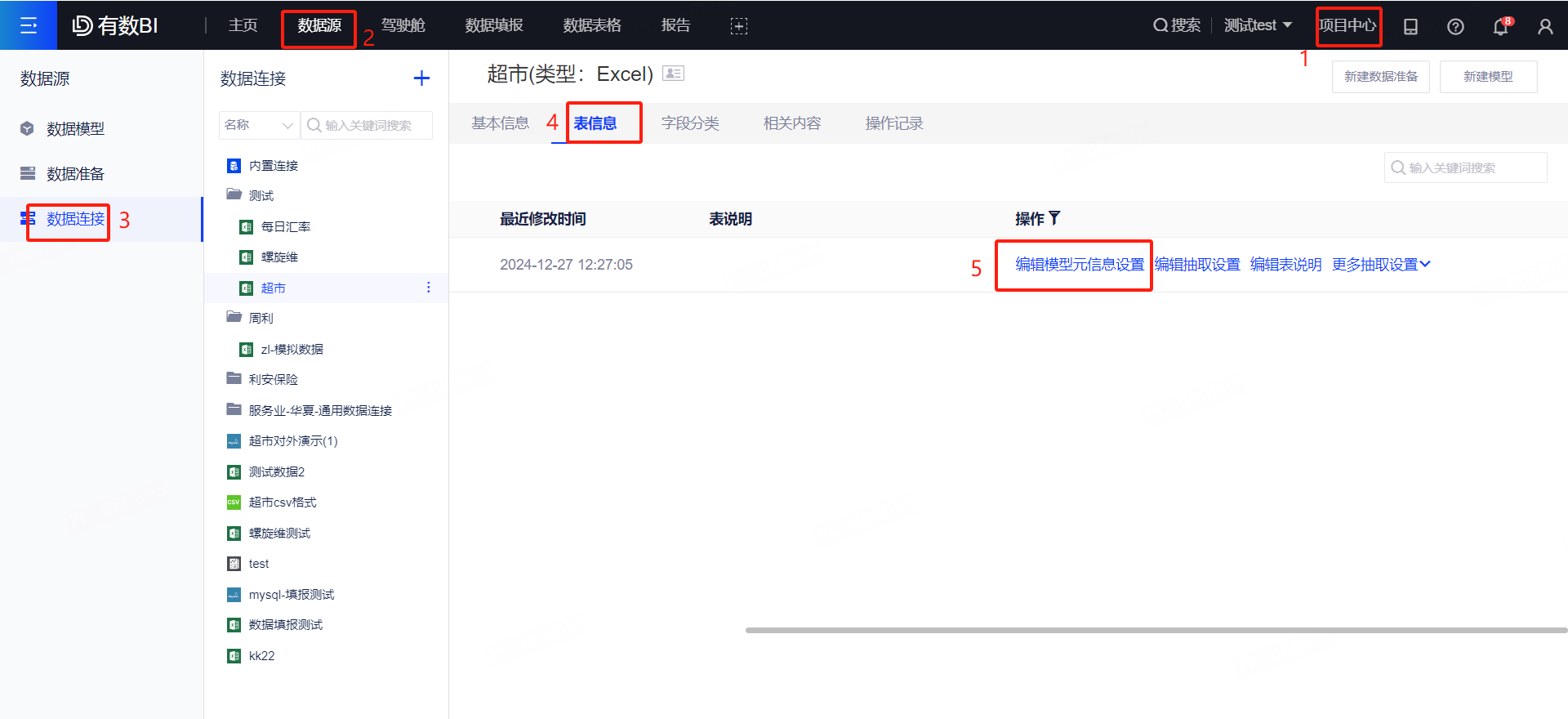
Task: Add a new data connection with plus icon
Action: click(x=421, y=78)
